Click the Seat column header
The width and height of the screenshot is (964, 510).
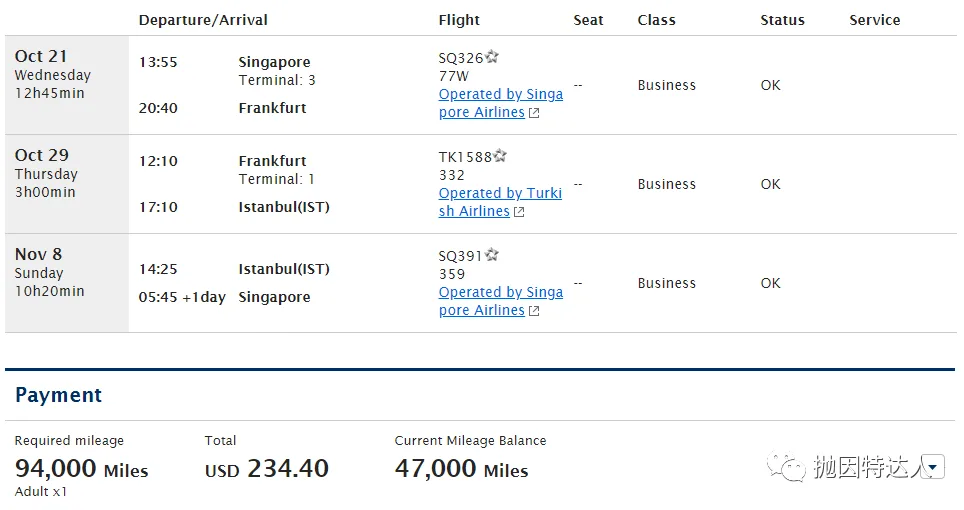pyautogui.click(x=588, y=20)
